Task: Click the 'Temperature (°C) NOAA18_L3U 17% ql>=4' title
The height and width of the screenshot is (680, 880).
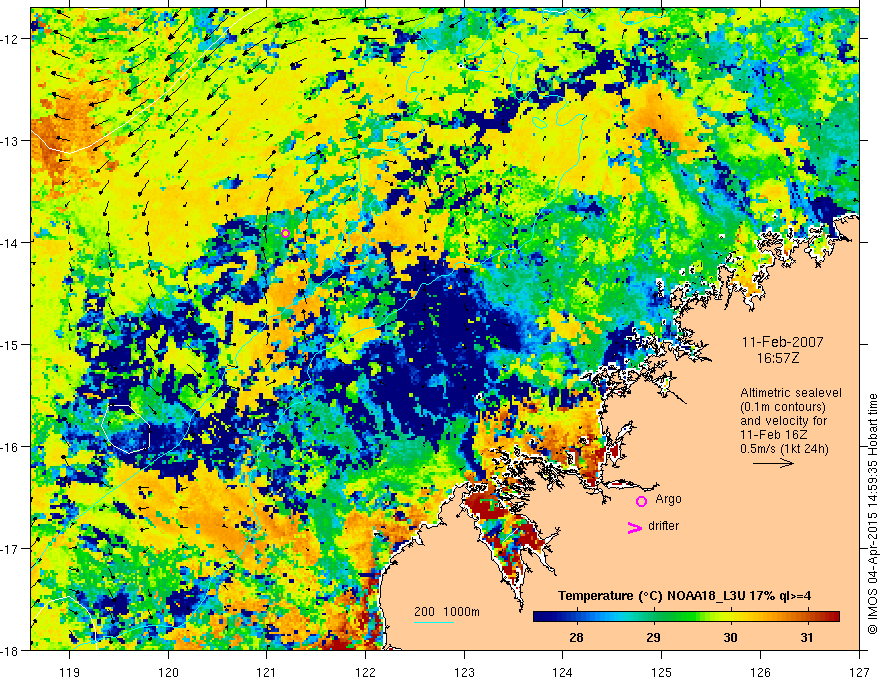Action: [x=684, y=596]
